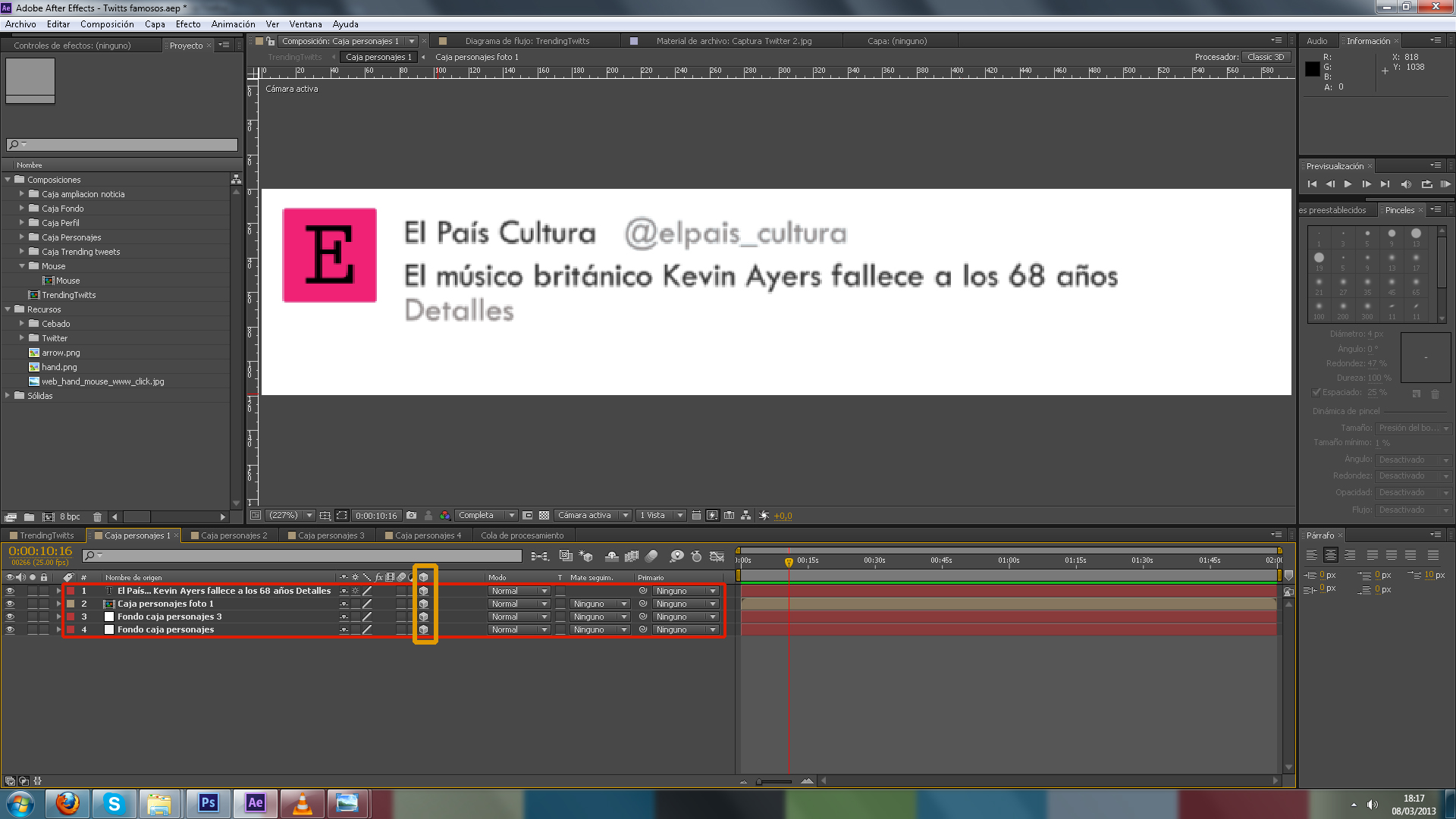
Task: Open the Modo dropdown for layer 1
Action: 519,591
